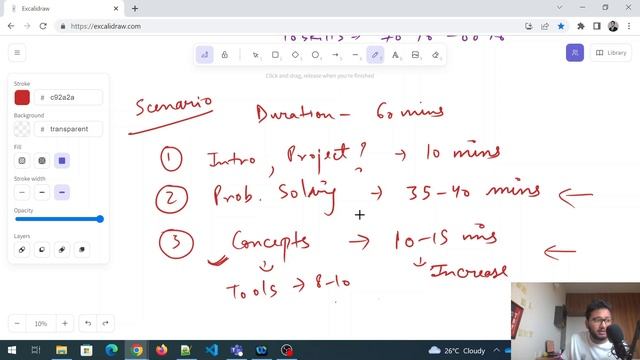Image resolution: width=640 pixels, height=360 pixels.
Task: Set stroke width to bold
Action: (x=42, y=192)
